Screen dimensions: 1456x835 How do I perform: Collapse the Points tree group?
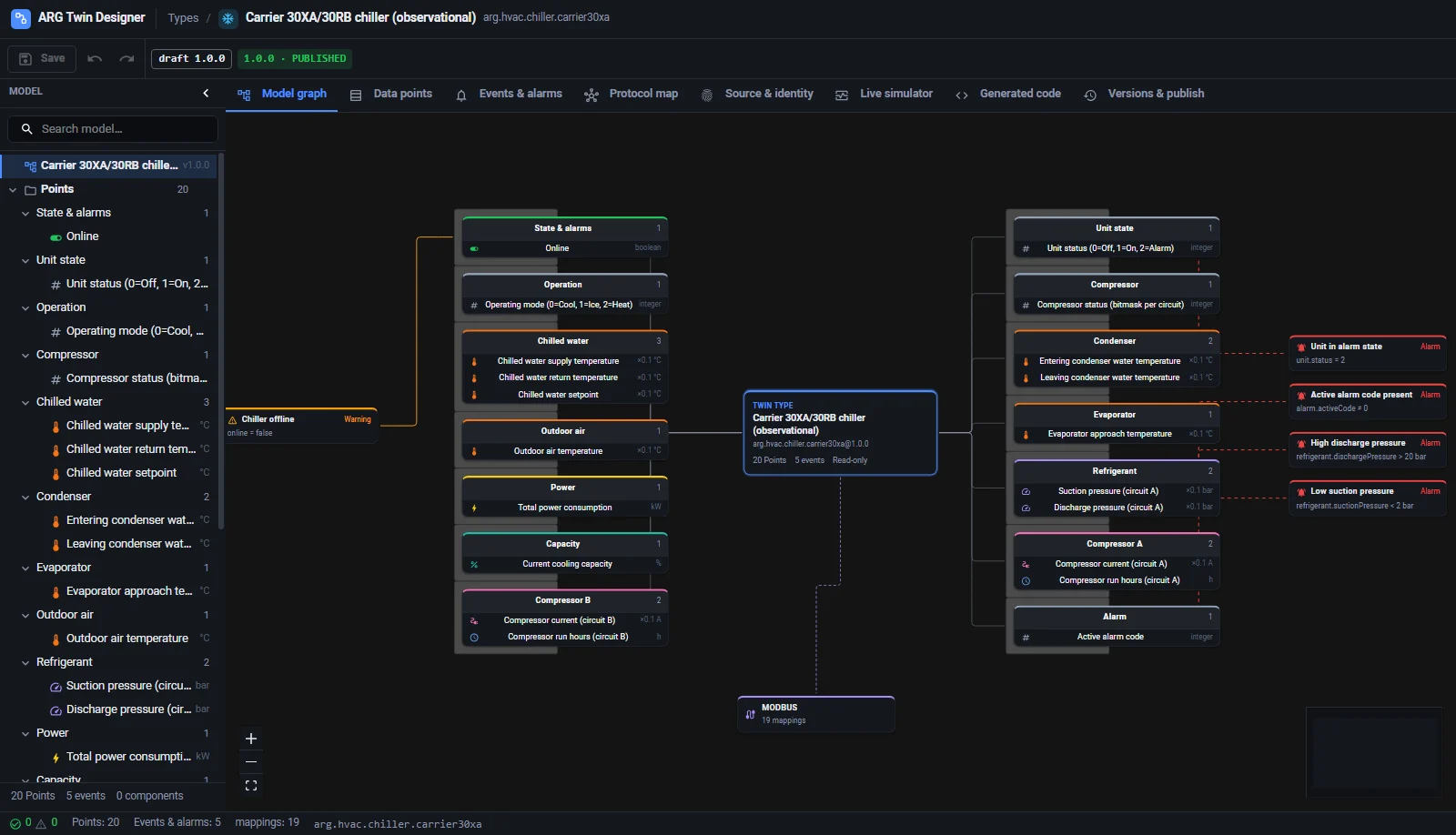tap(13, 189)
